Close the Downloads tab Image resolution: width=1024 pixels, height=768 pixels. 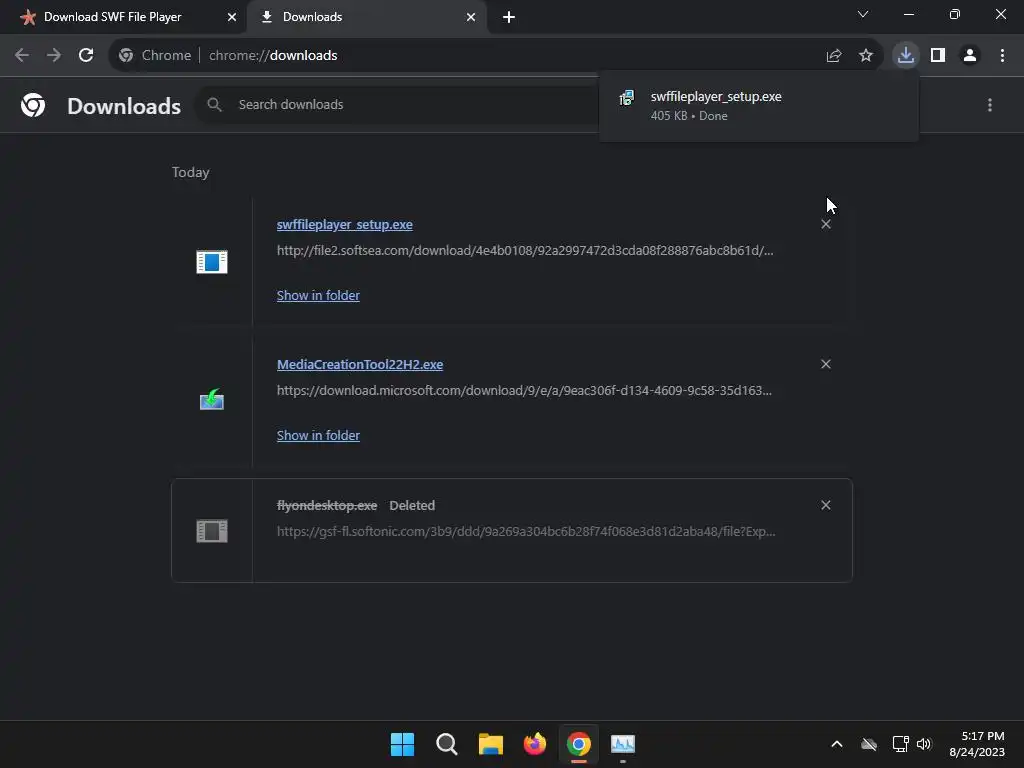471,17
